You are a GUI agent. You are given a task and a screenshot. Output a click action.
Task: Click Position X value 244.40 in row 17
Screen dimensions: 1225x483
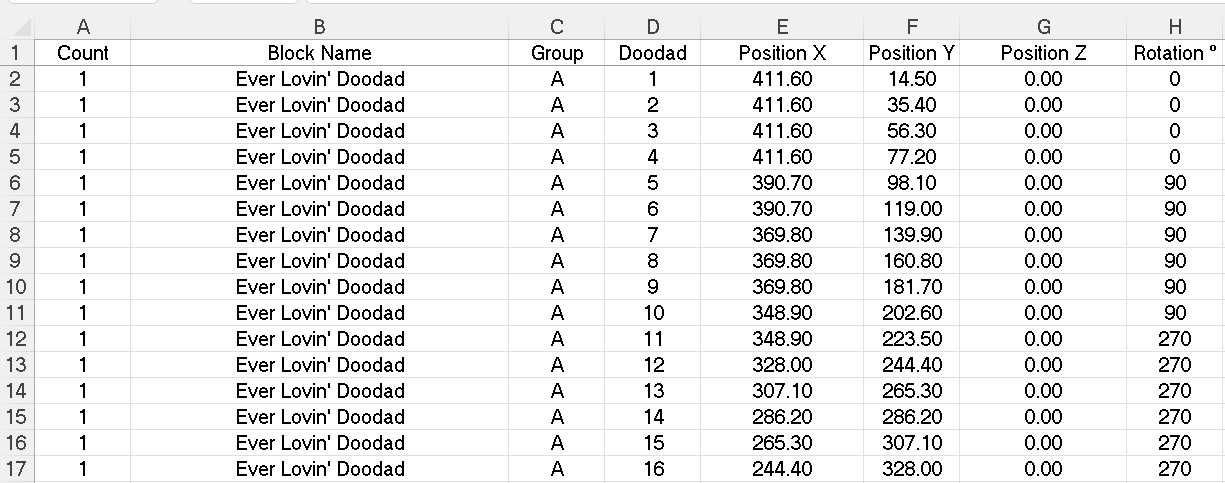pos(782,469)
